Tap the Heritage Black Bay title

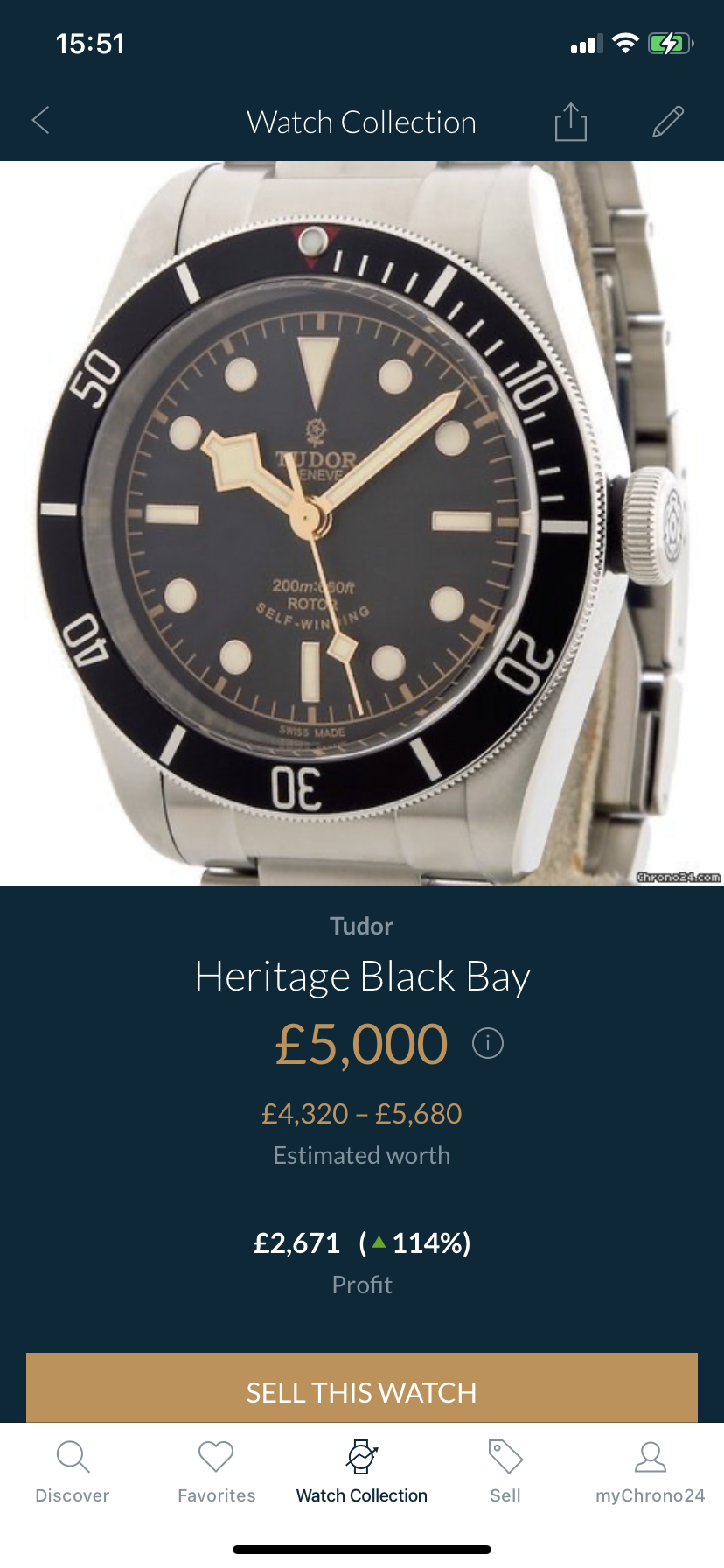coord(362,976)
